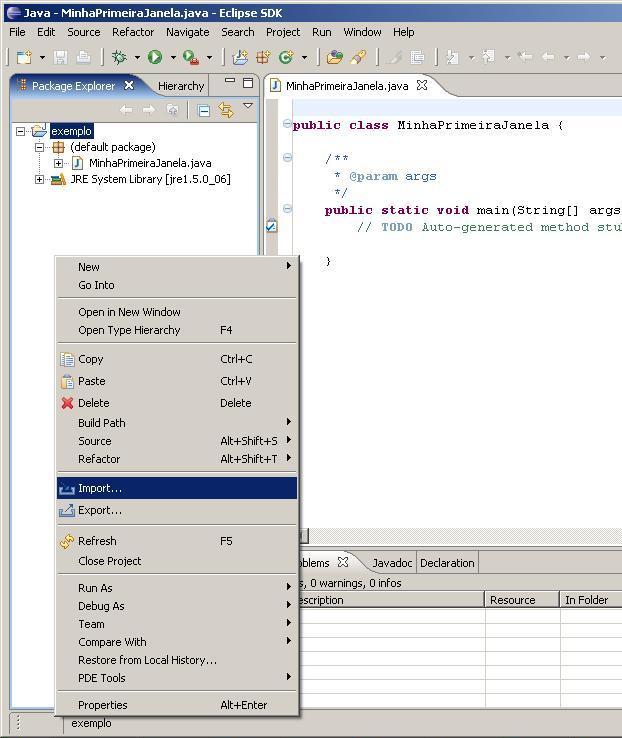Image resolution: width=622 pixels, height=738 pixels.
Task: Click the Open Type toolbar icon
Action: [x=335, y=57]
